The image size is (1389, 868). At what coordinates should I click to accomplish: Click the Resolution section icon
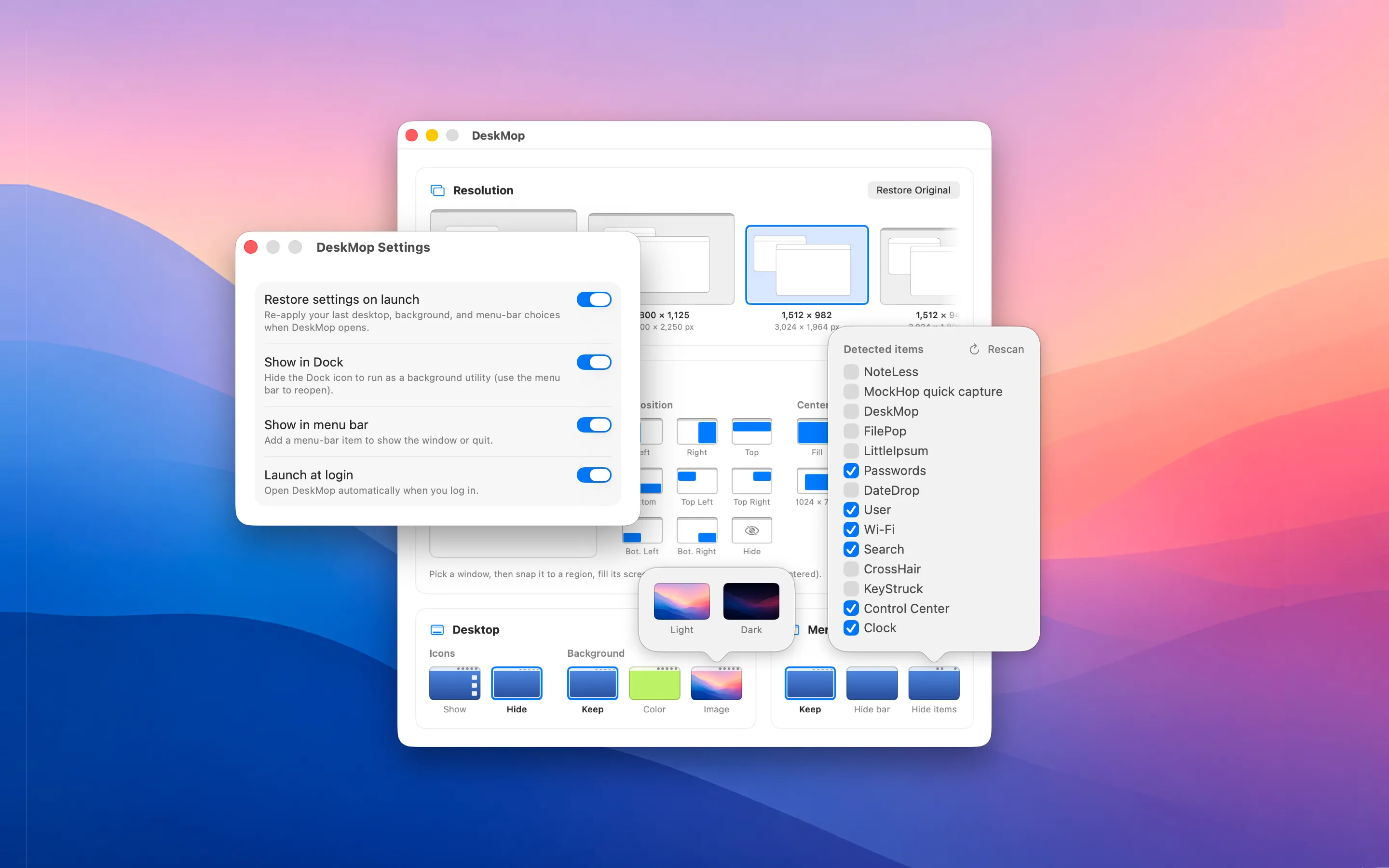[437, 190]
